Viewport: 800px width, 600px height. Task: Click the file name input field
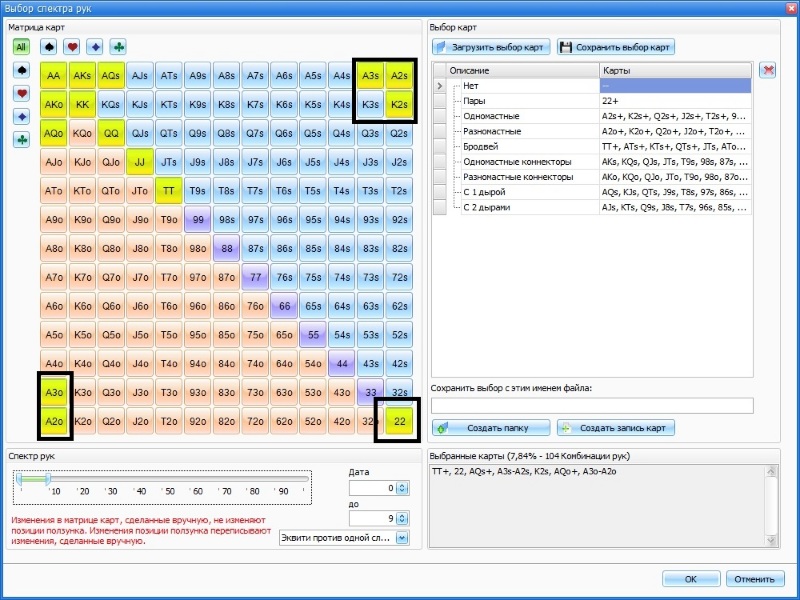click(592, 406)
